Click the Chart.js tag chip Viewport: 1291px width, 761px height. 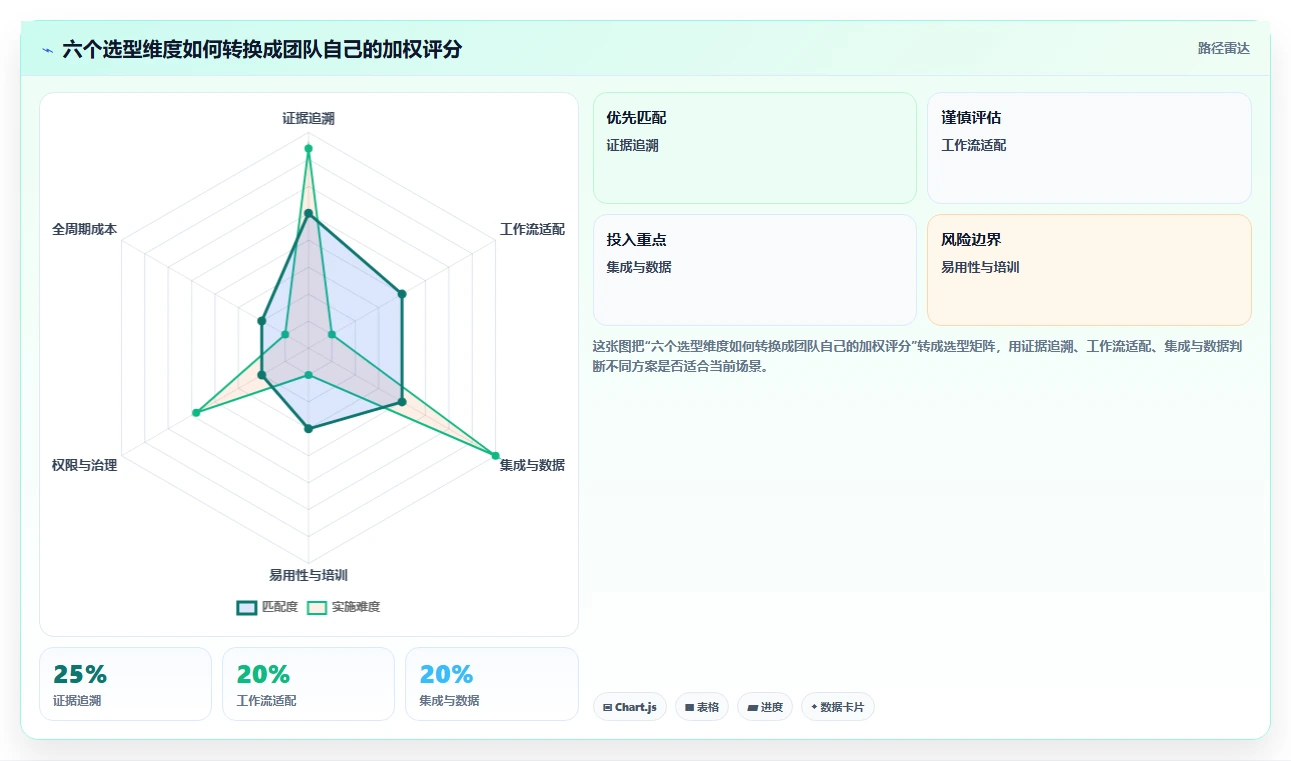click(630, 707)
